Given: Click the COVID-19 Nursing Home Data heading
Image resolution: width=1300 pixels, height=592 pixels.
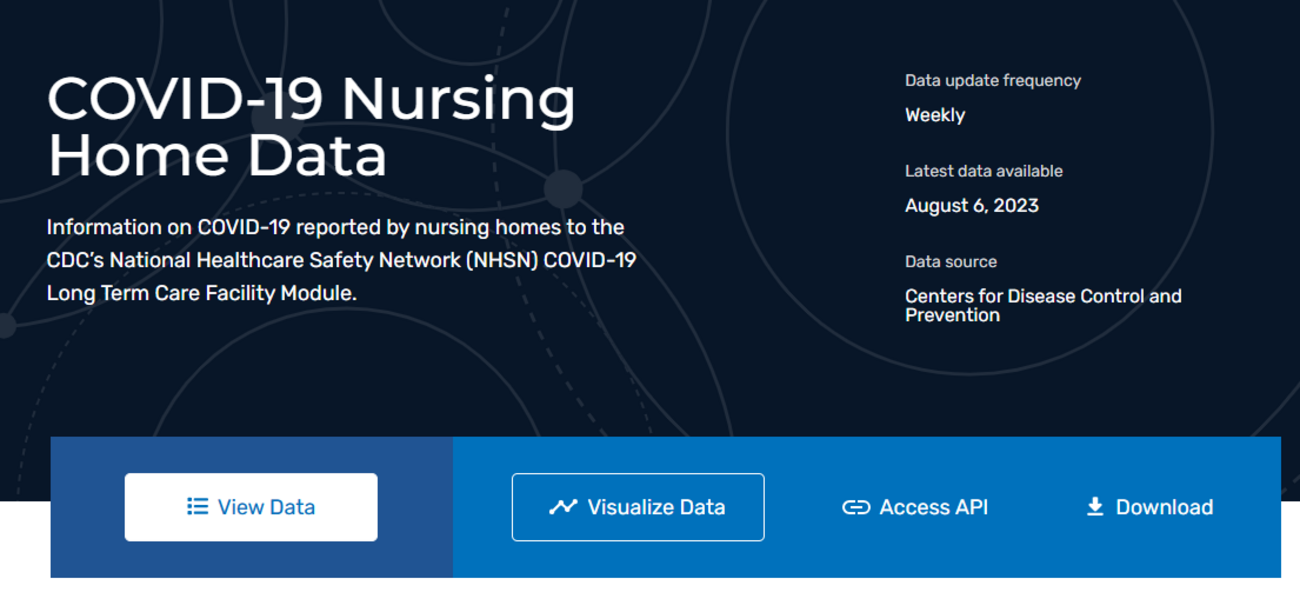Looking at the screenshot, I should [x=311, y=126].
